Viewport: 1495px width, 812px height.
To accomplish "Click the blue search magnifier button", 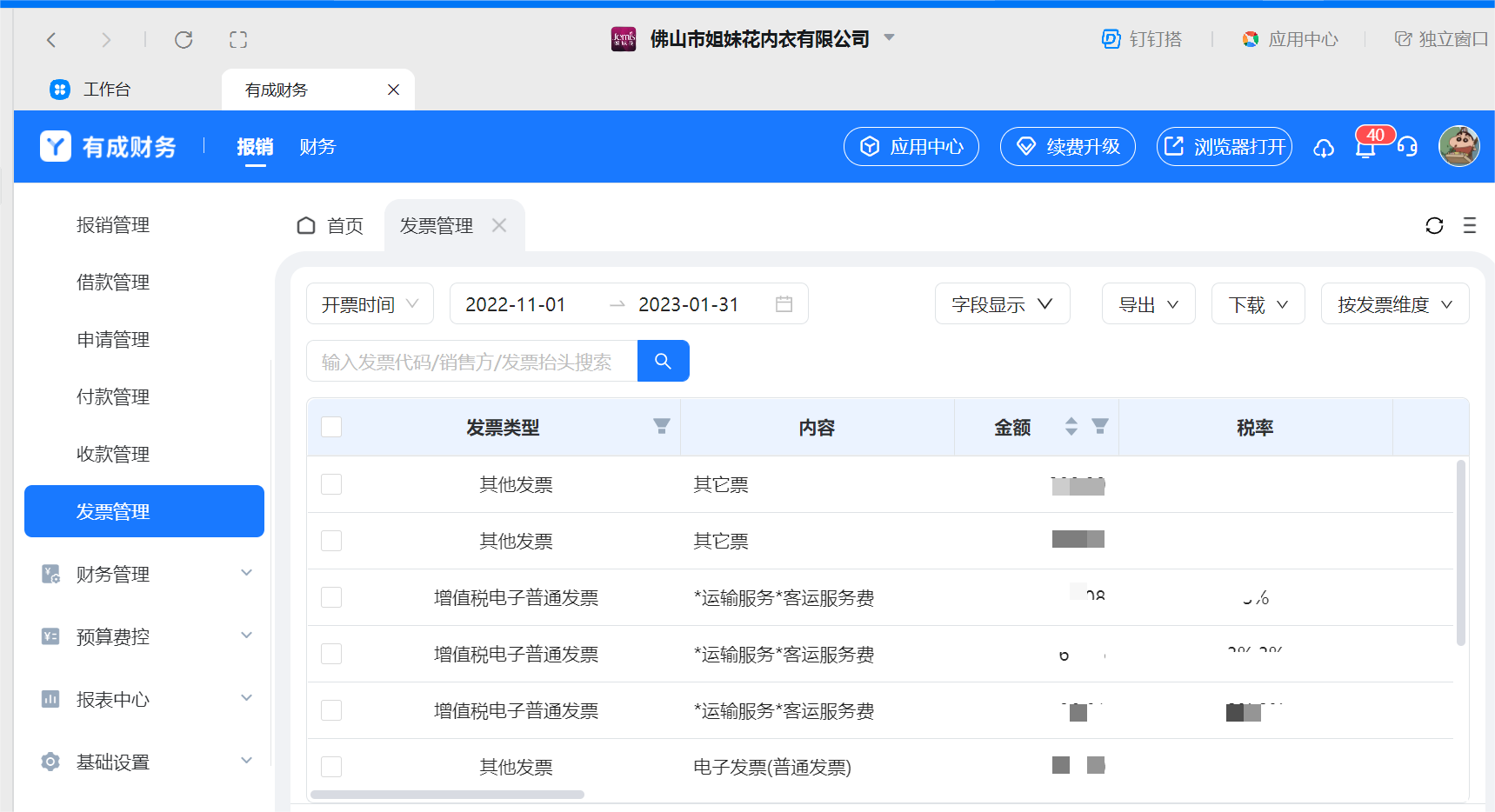I will [x=663, y=361].
